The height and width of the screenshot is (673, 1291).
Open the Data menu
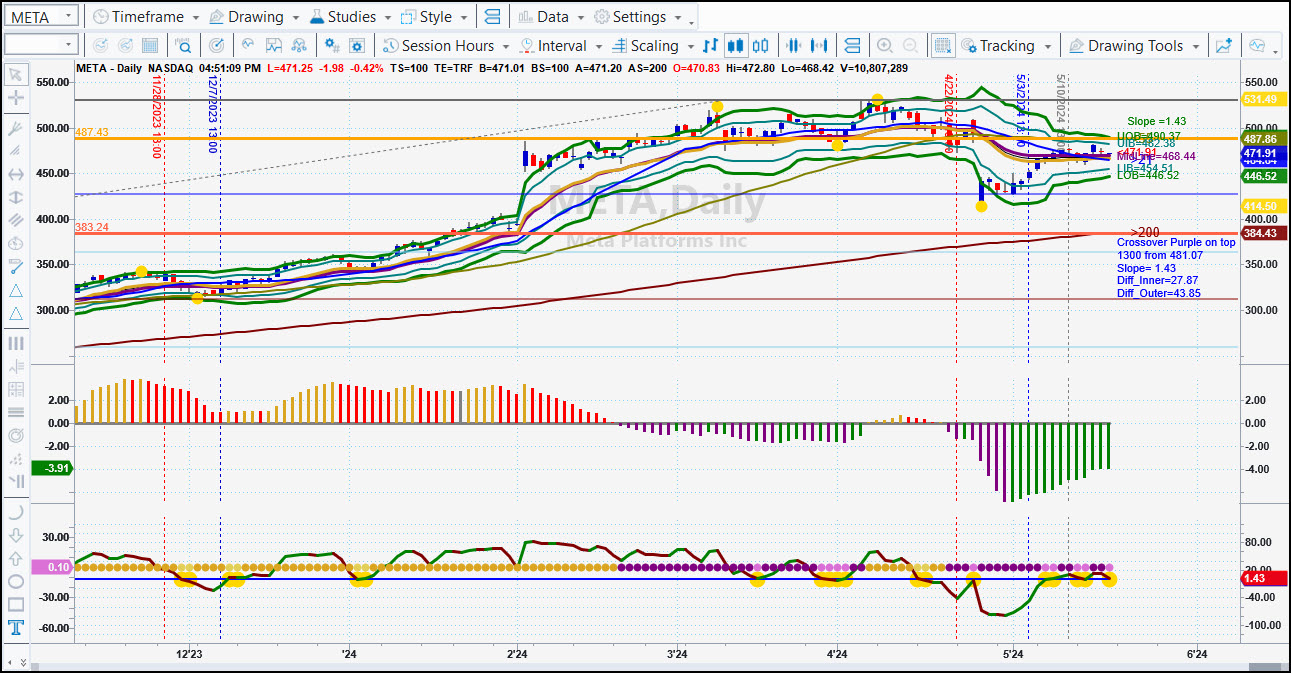[x=551, y=17]
